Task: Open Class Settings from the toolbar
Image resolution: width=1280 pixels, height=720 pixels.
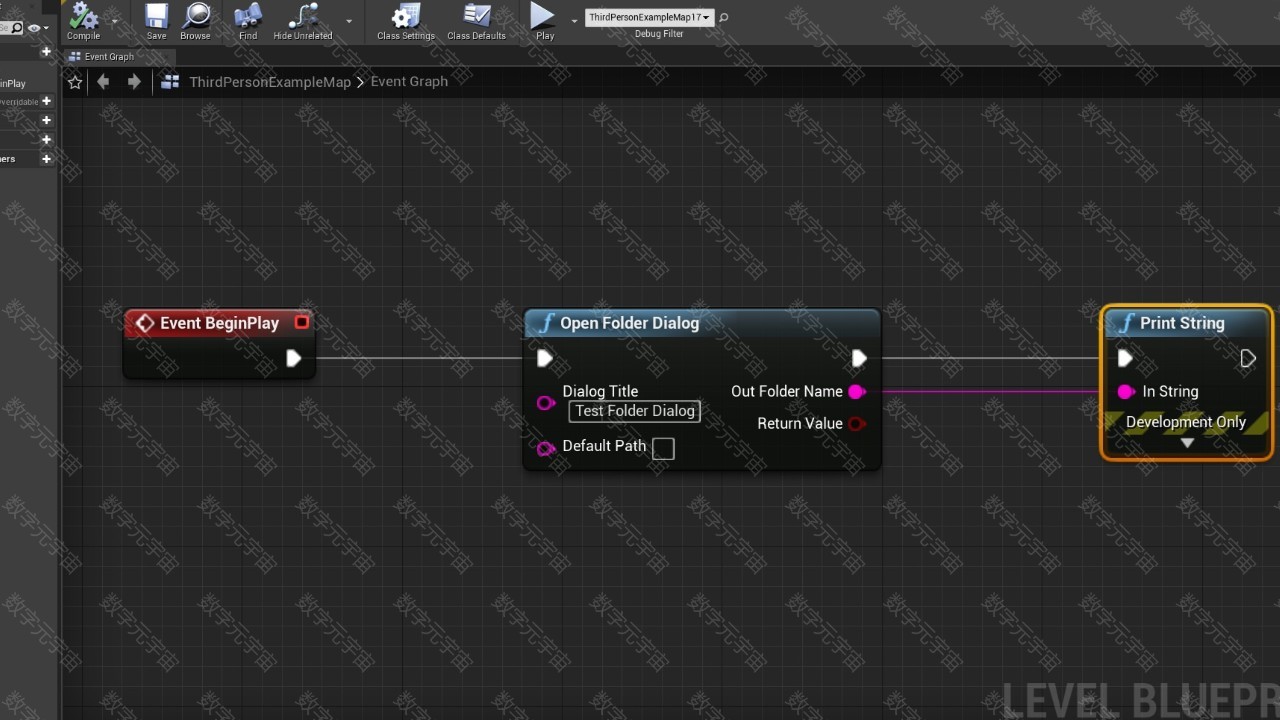Action: click(405, 17)
